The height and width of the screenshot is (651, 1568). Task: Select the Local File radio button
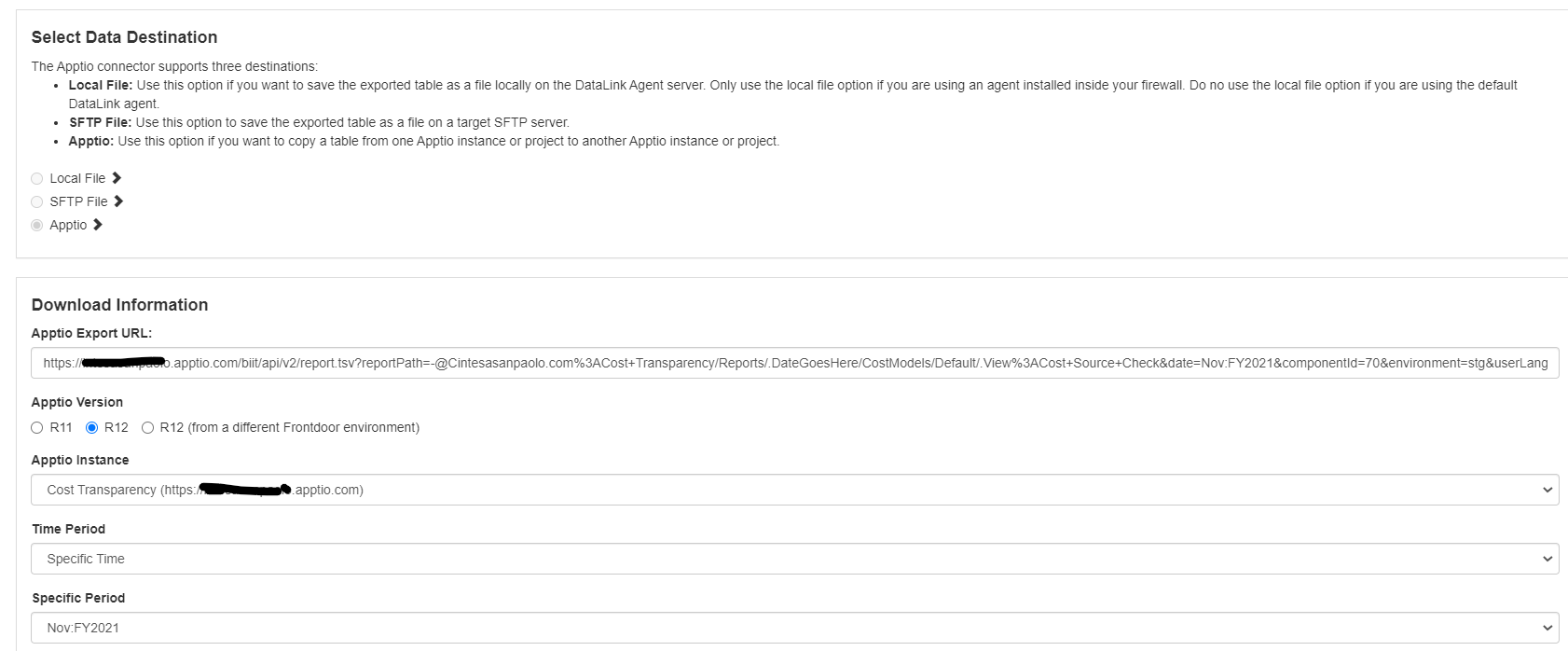[x=37, y=179]
